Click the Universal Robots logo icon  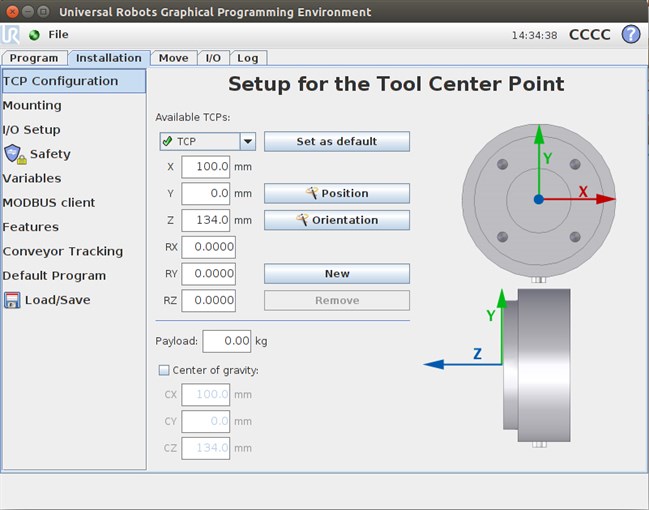[x=11, y=34]
